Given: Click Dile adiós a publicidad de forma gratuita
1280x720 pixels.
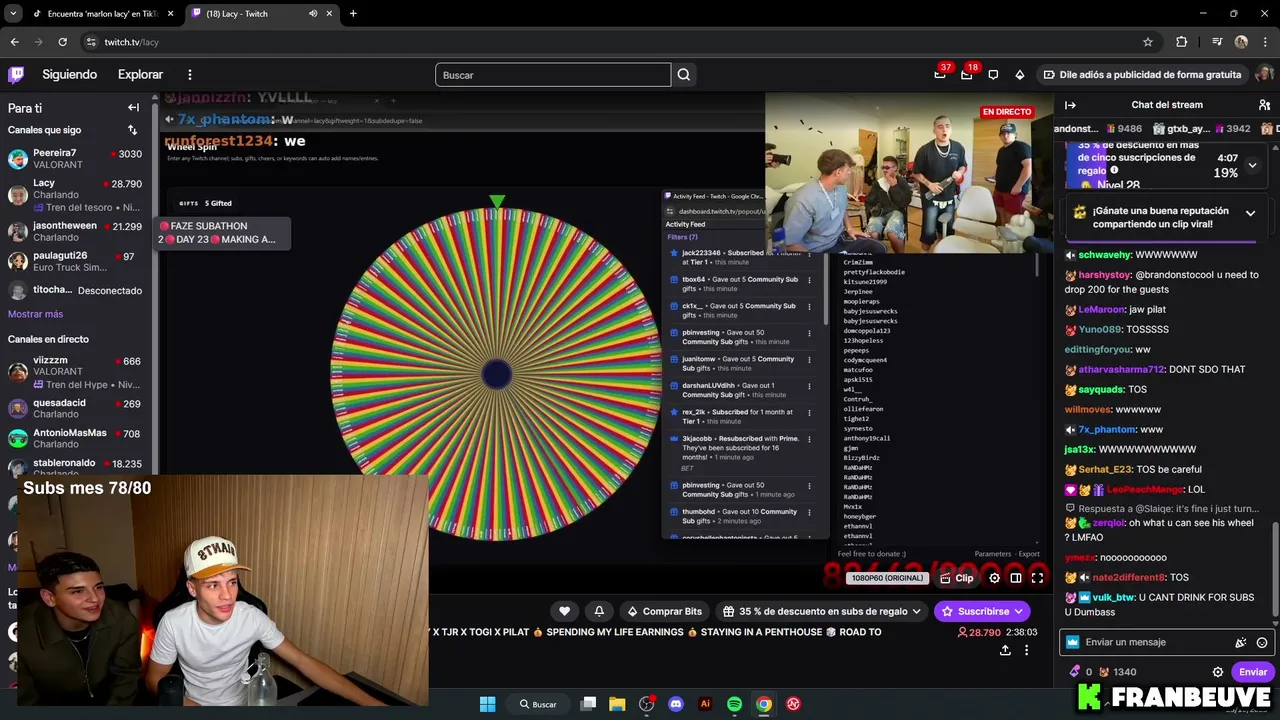Looking at the screenshot, I should click(x=1141, y=75).
